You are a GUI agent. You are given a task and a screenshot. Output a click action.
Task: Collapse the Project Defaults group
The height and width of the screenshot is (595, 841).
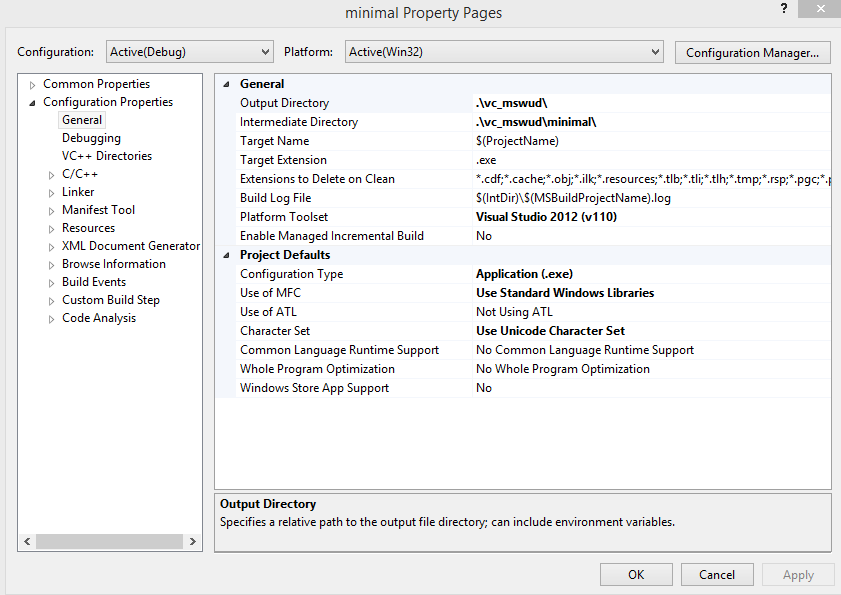226,254
